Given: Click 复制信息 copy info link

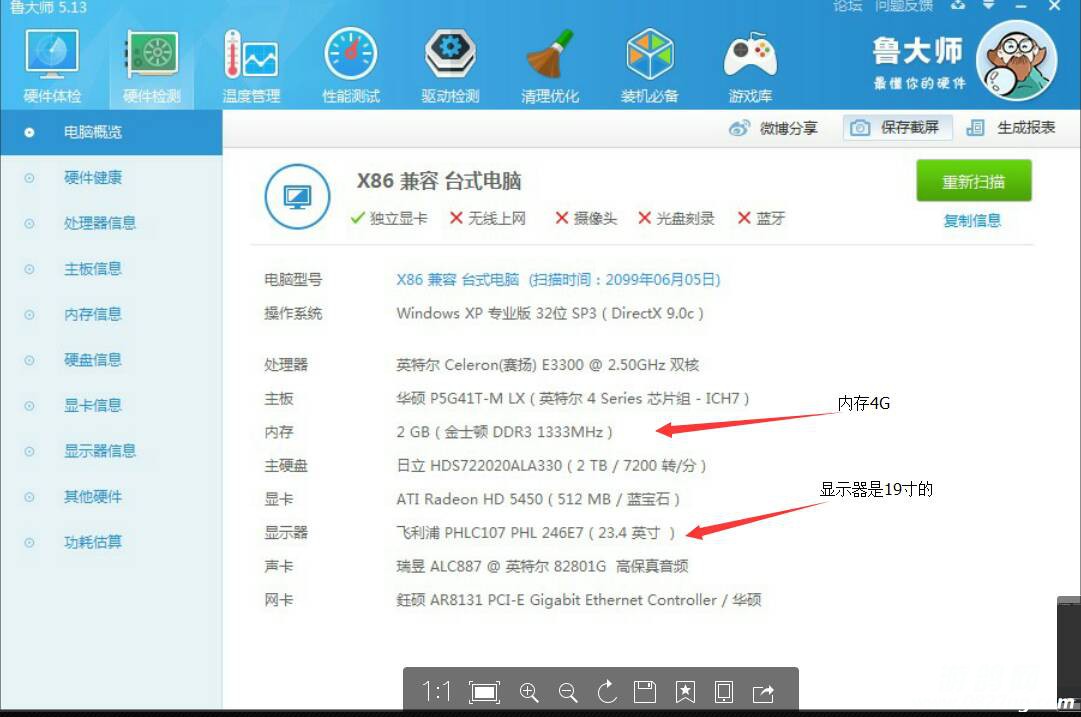Looking at the screenshot, I should pyautogui.click(x=972, y=221).
